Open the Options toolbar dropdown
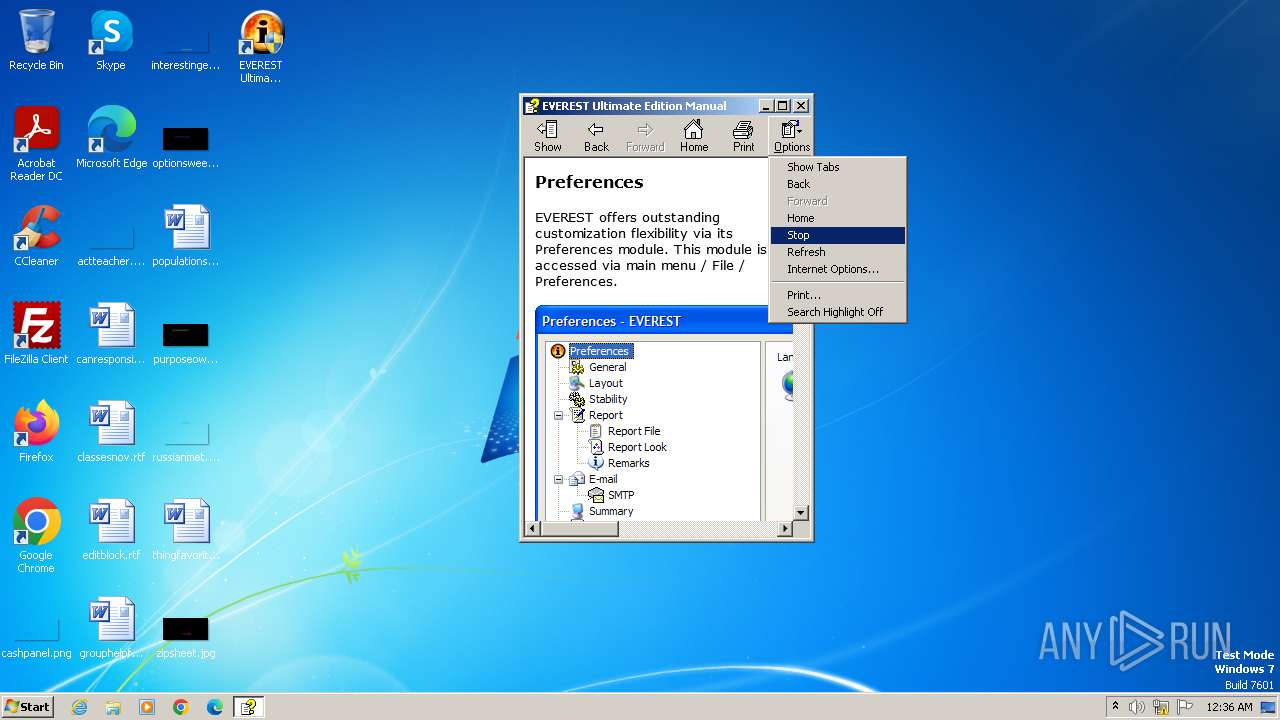 point(791,136)
